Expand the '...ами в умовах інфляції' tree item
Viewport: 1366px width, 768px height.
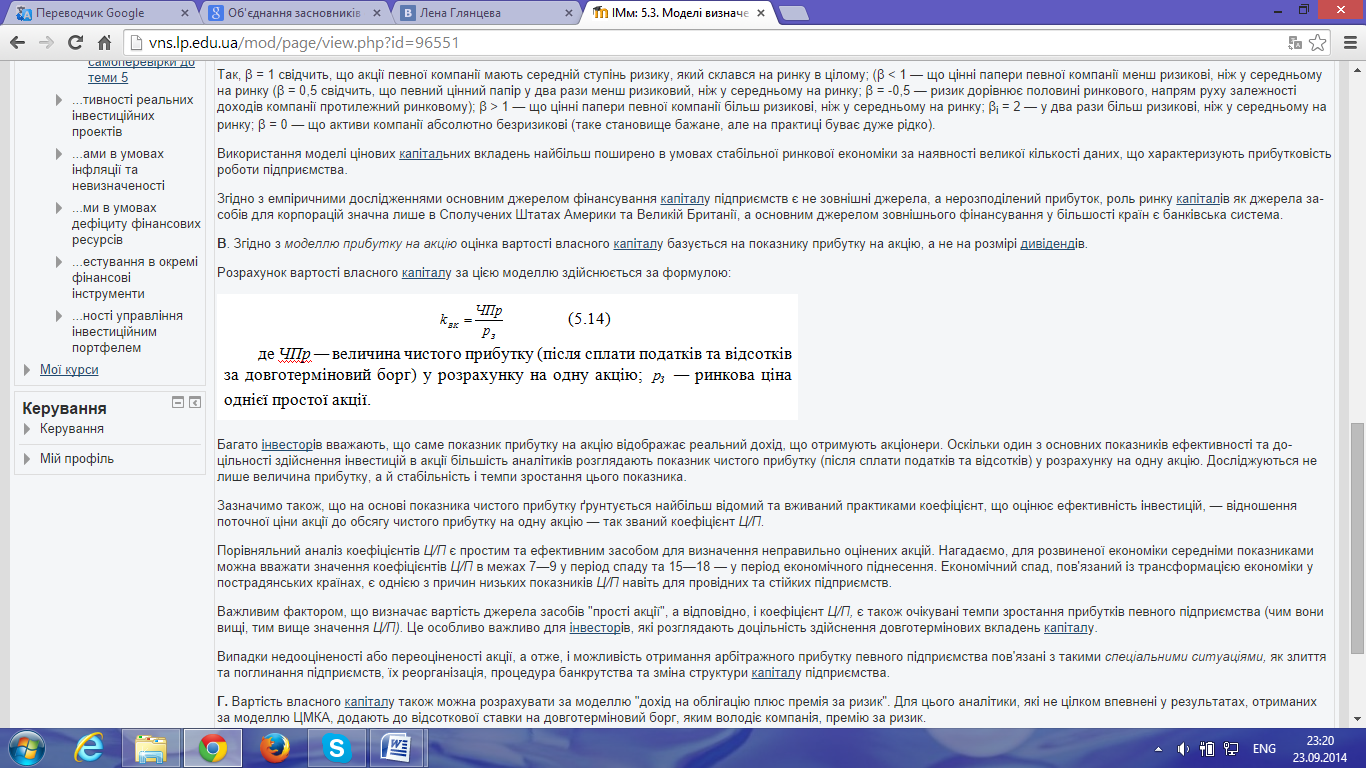click(x=61, y=154)
